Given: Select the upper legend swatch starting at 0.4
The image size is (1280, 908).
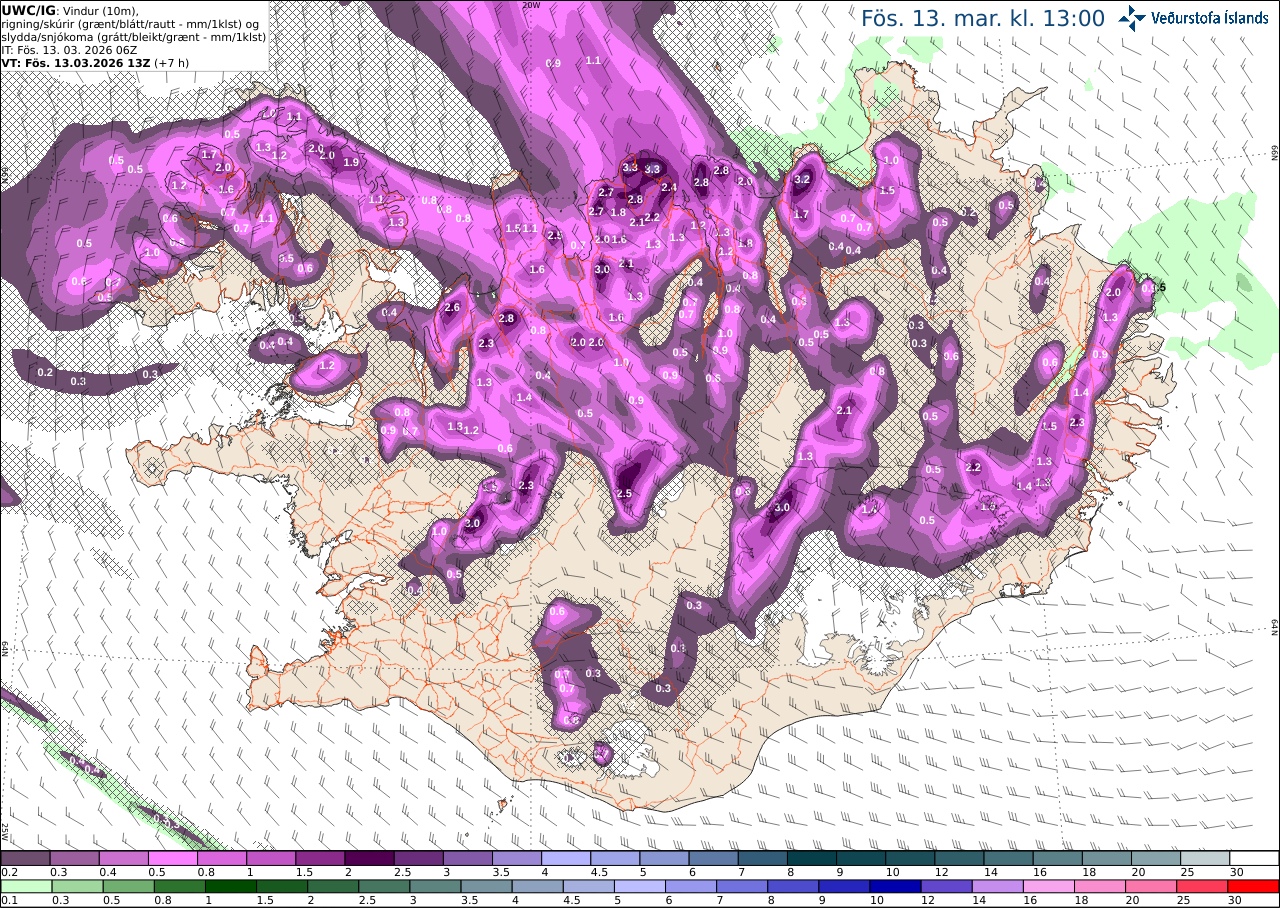Looking at the screenshot, I should [123, 858].
